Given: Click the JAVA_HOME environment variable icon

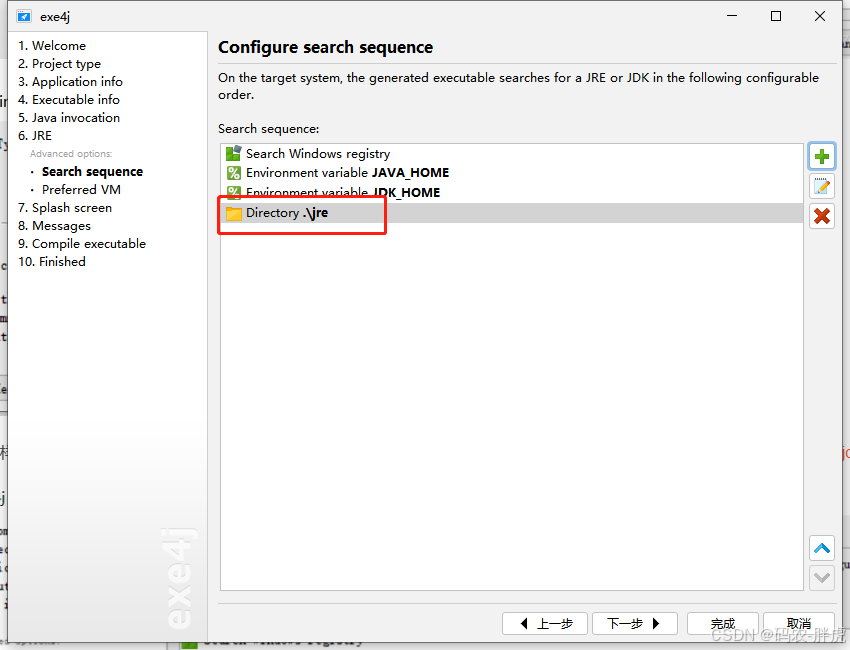Looking at the screenshot, I should (x=233, y=173).
